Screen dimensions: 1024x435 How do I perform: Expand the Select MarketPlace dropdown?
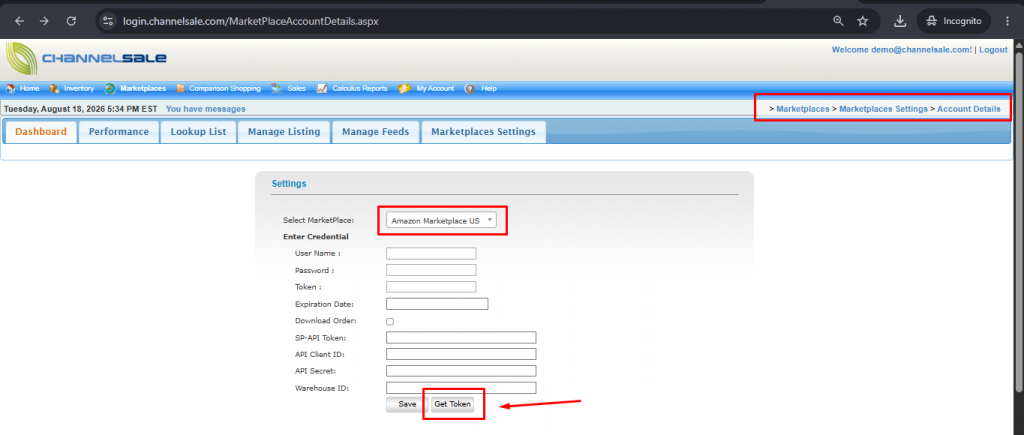441,221
